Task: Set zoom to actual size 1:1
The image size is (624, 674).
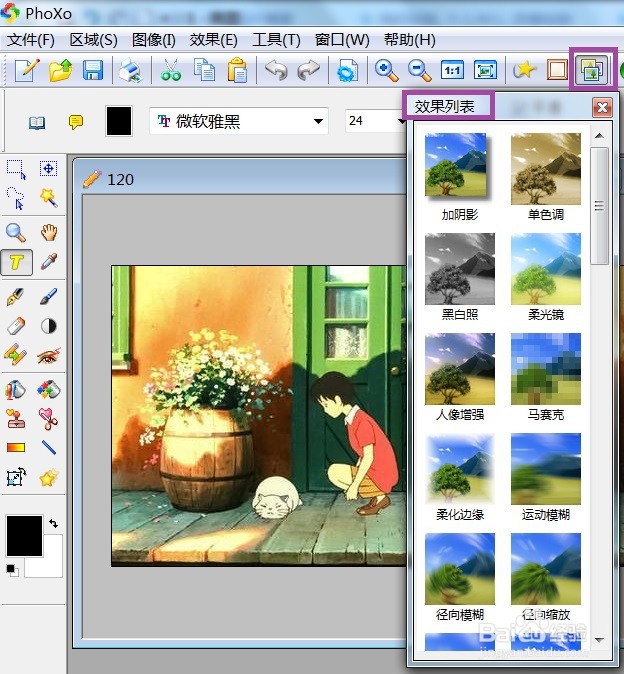Action: (452, 70)
